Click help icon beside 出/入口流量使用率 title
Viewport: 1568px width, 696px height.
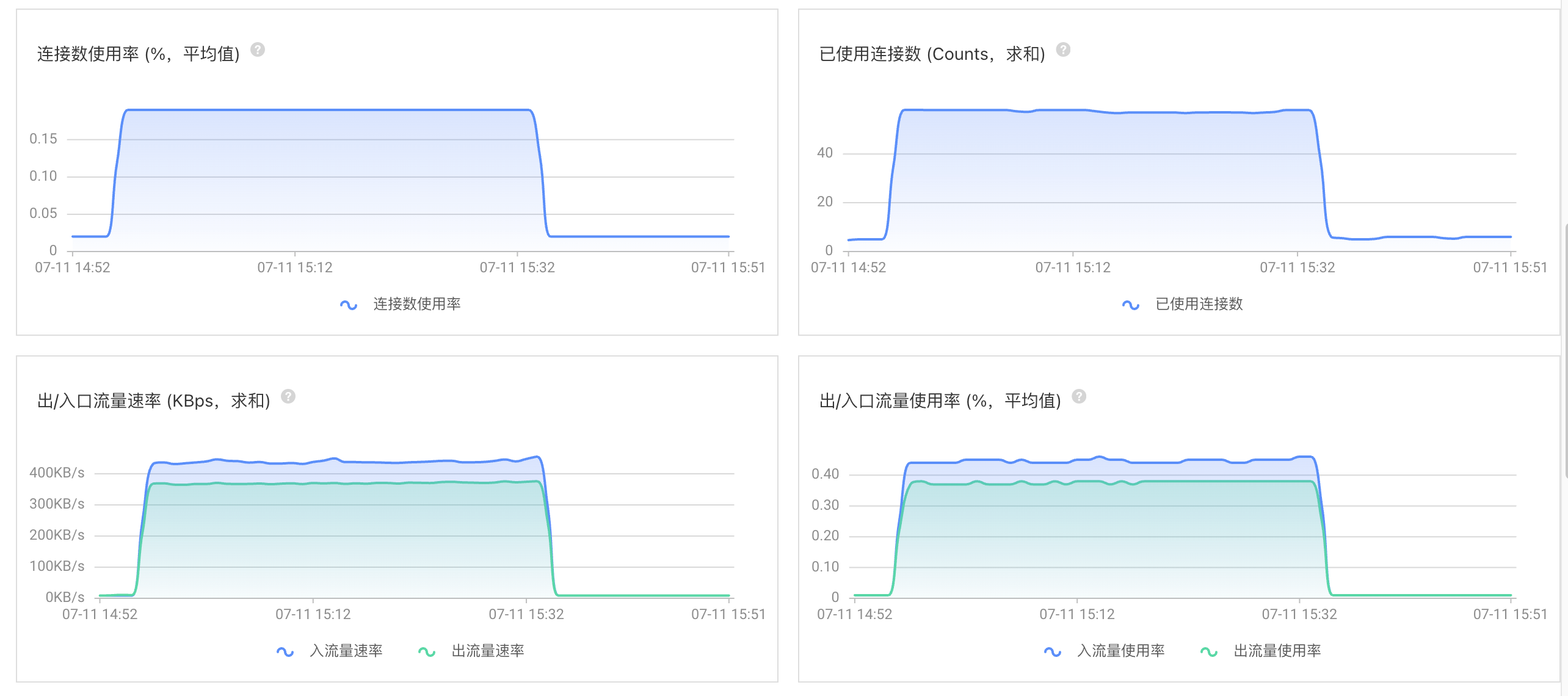(x=1079, y=396)
